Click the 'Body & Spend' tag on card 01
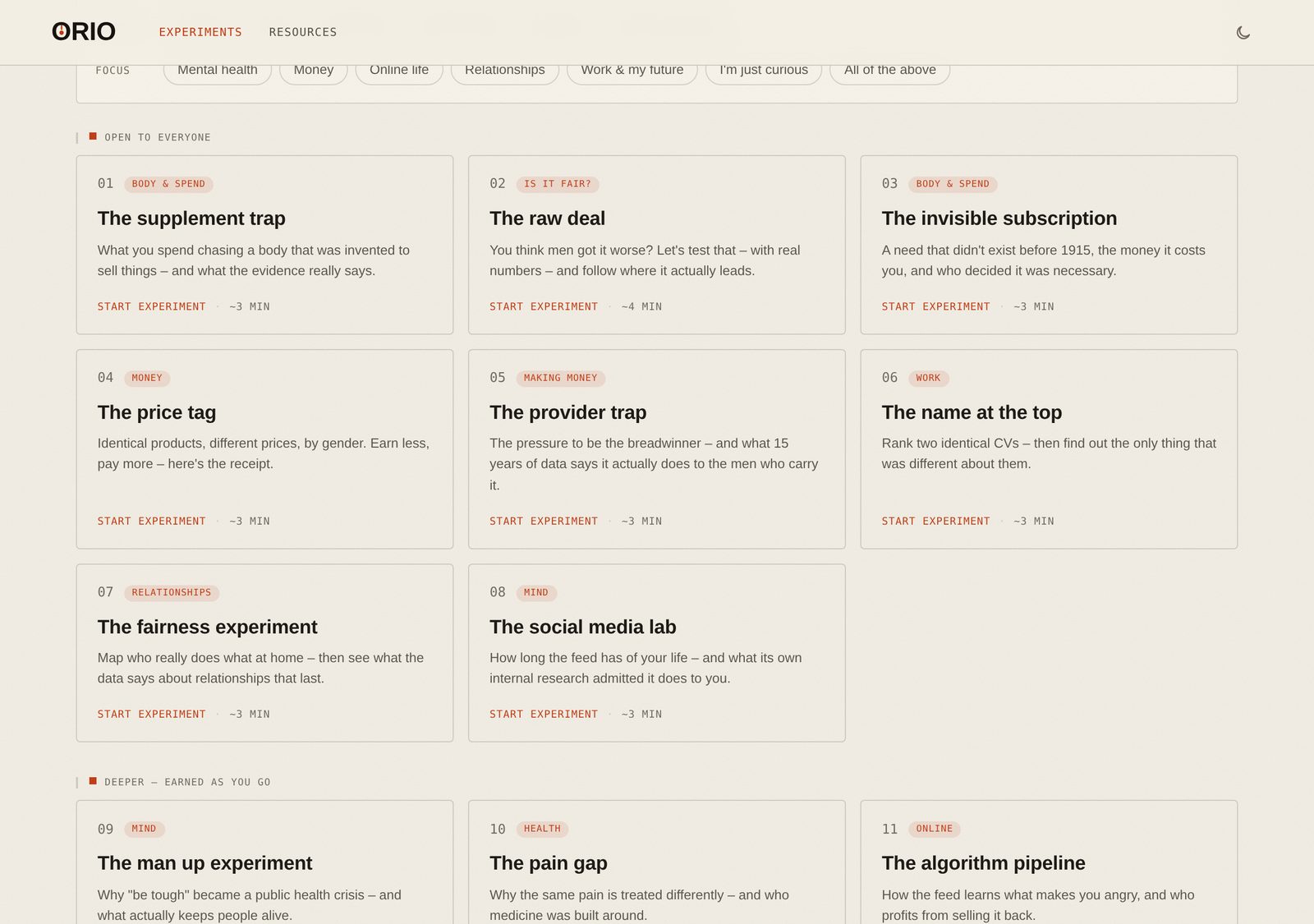 coord(168,184)
